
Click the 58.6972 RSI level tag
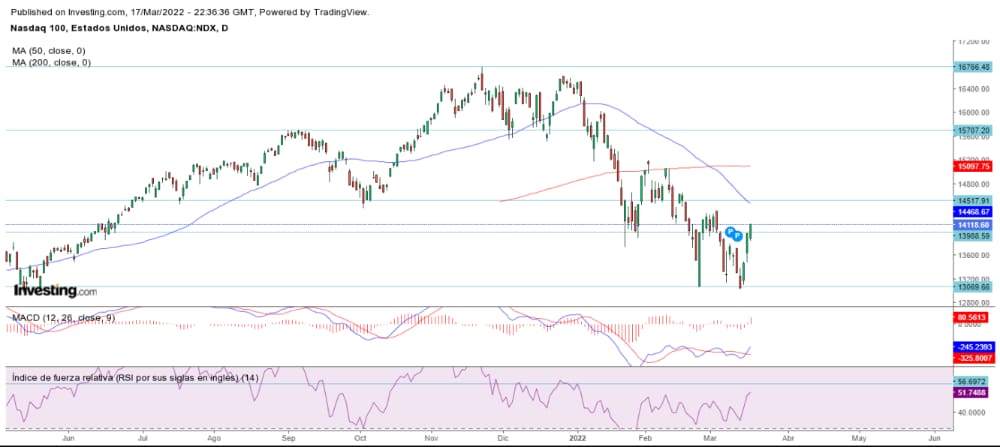pos(972,381)
